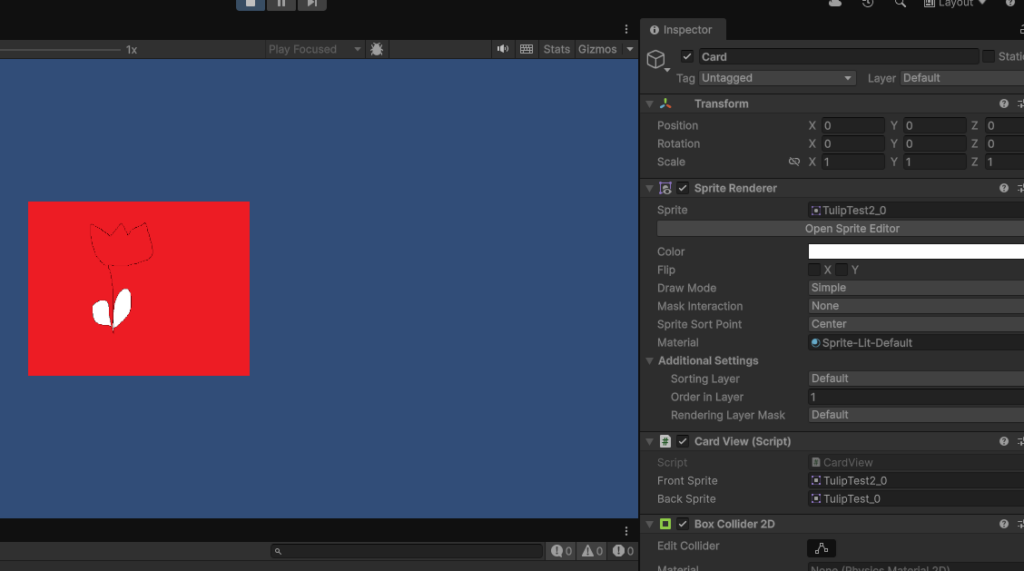This screenshot has height=571, width=1024.
Task: Click the keyboard shortcuts icon in Game view
Action: point(526,49)
